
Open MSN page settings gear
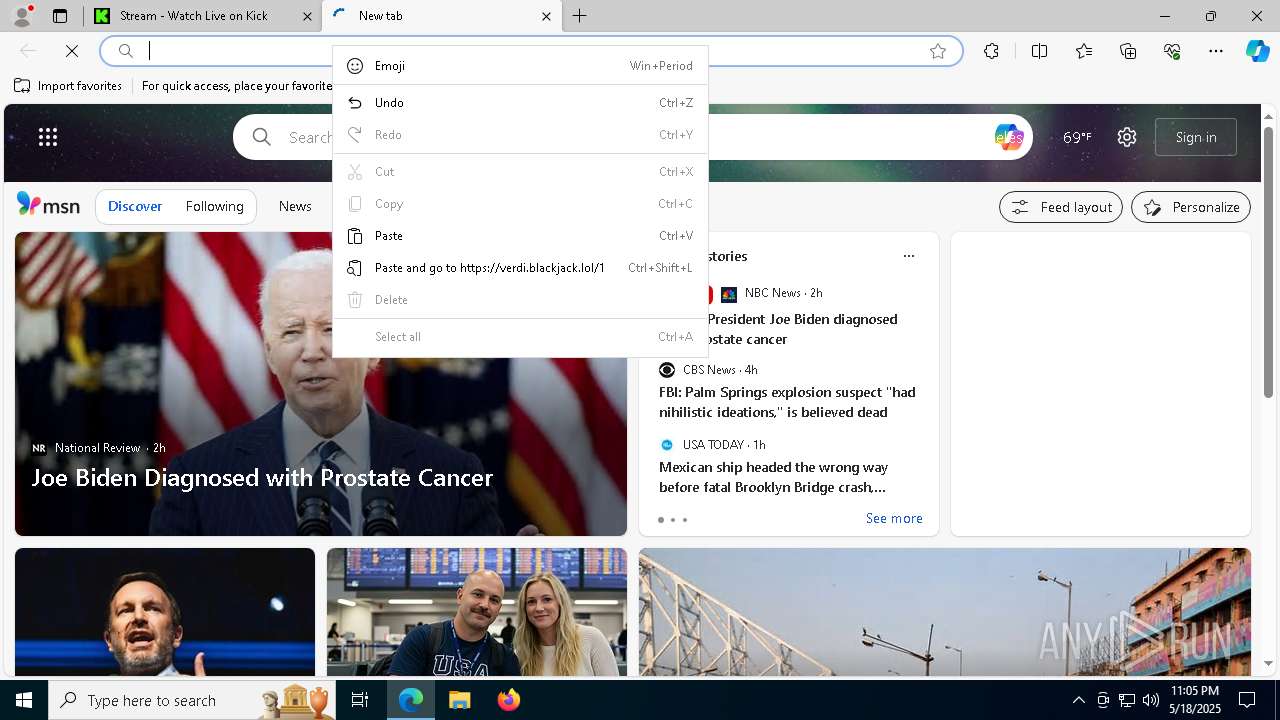point(1127,137)
